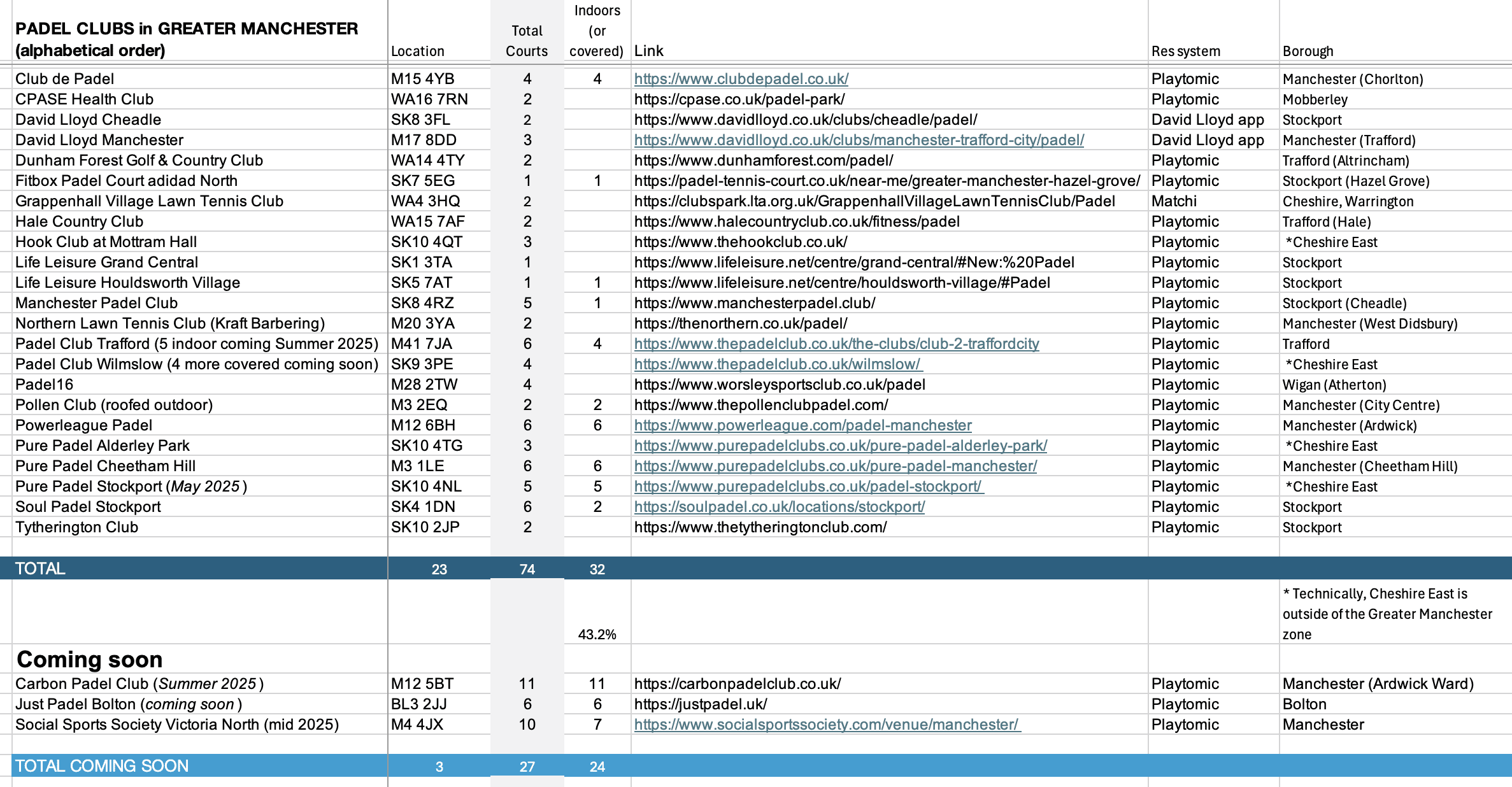Select the Carbon Padel Club row name
1512x787 pixels.
[x=139, y=684]
